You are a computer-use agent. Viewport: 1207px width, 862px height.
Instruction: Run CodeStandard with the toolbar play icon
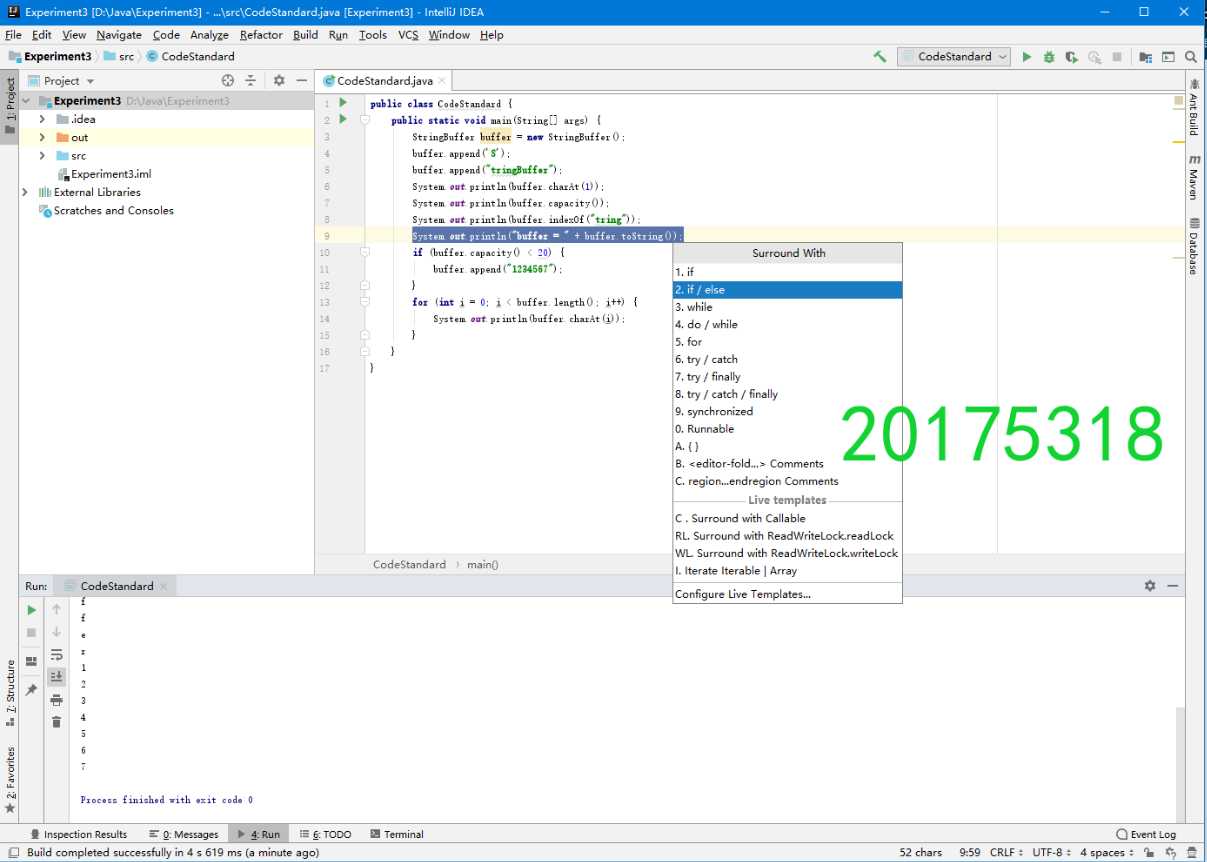point(1026,57)
